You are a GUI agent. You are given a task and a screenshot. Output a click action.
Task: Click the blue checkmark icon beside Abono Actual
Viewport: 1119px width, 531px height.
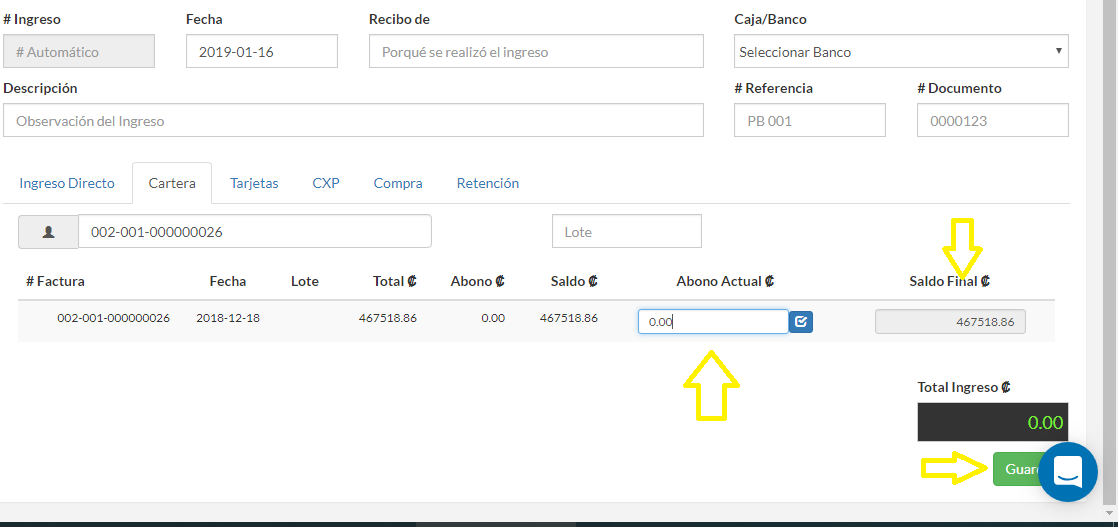pyautogui.click(x=801, y=322)
